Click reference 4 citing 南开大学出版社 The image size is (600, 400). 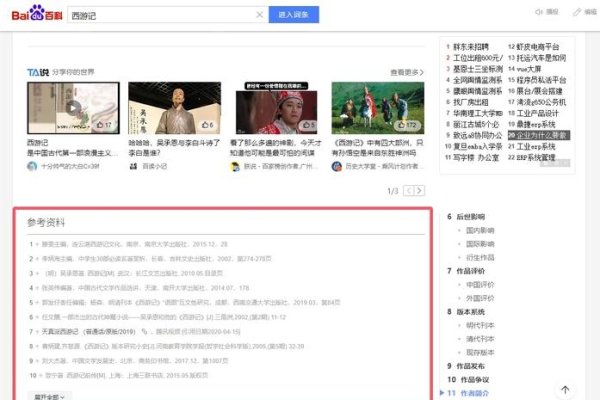click(145, 288)
